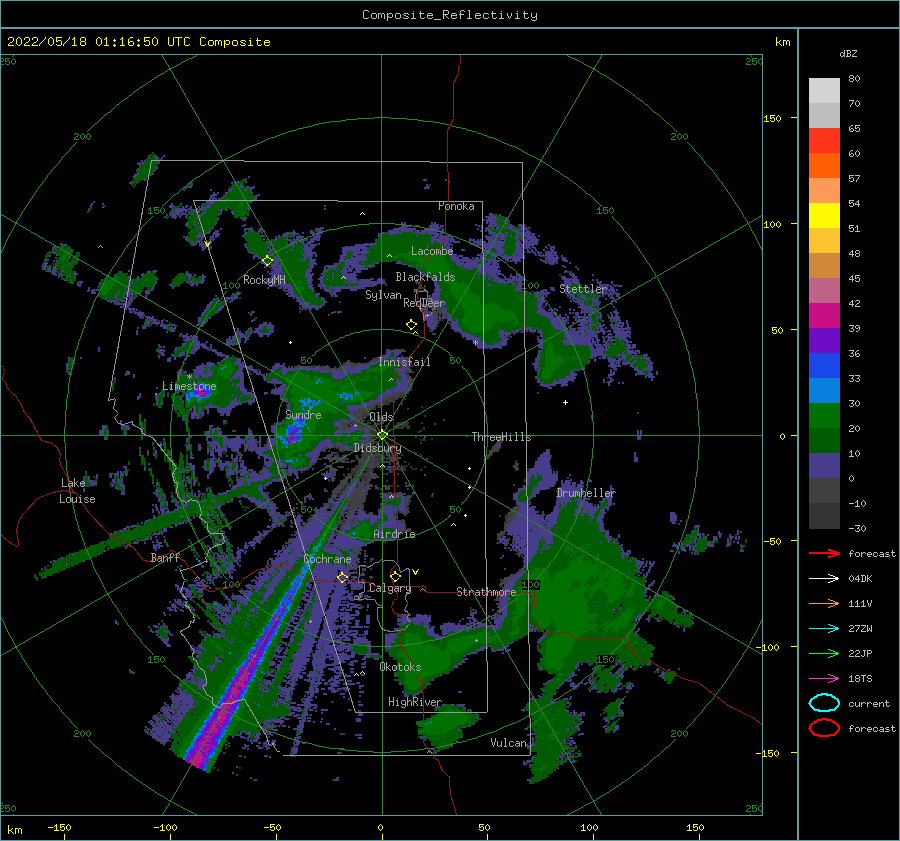
Task: Select the purple 36-39 dBZ color swatch
Action: (x=824, y=340)
